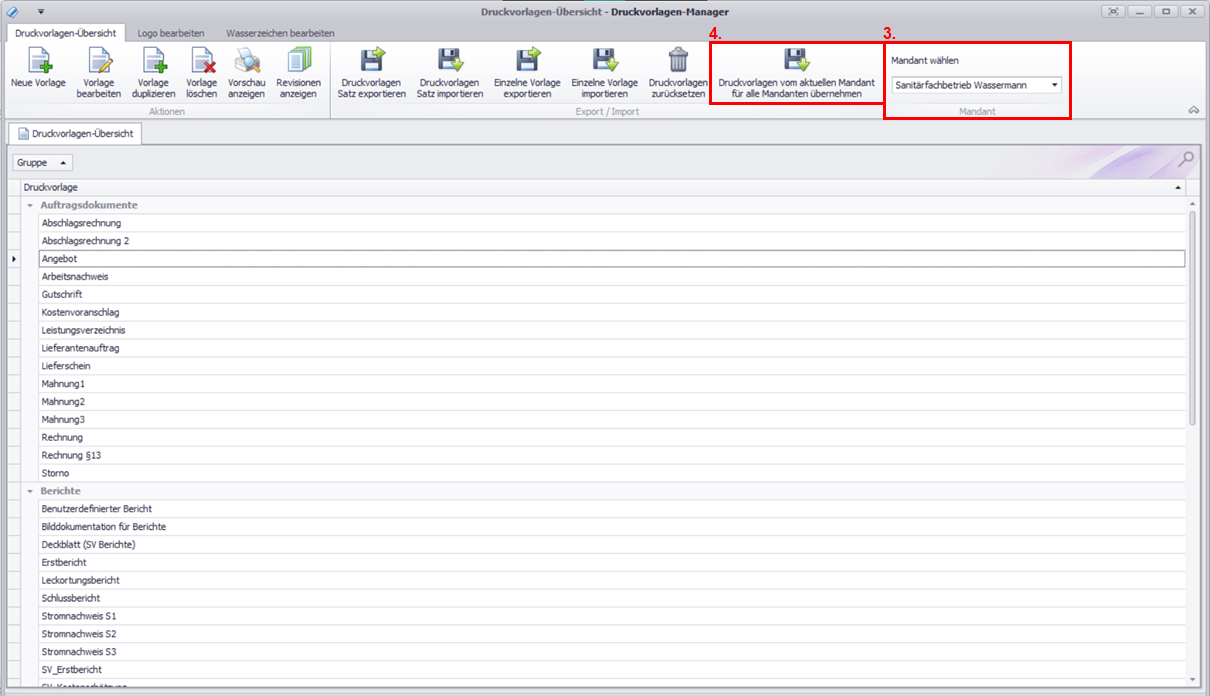Click the Neue Vorlage icon
1210x696 pixels.
click(38, 62)
